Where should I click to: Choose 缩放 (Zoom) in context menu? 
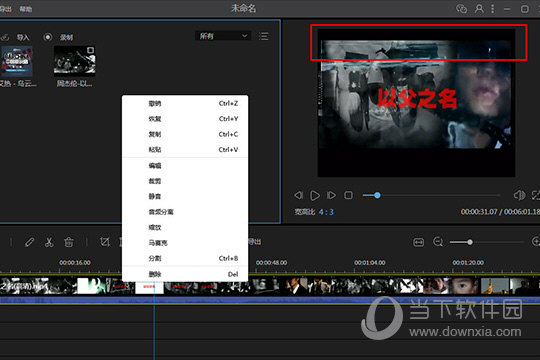[185, 227]
